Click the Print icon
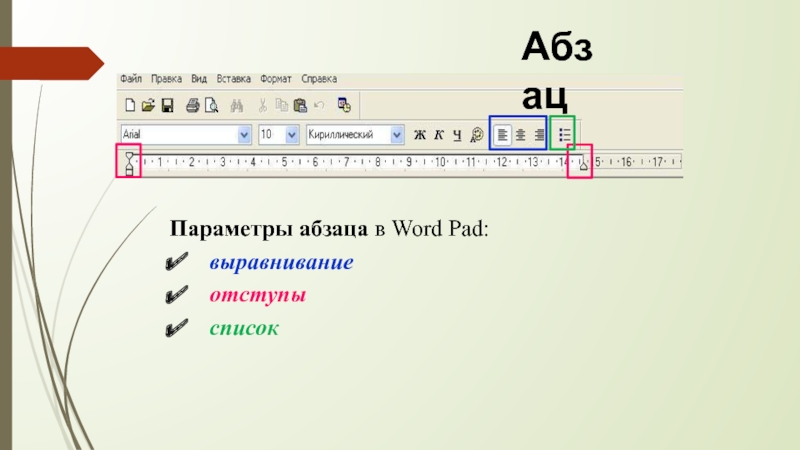Image resolution: width=800 pixels, height=450 pixels. point(191,104)
